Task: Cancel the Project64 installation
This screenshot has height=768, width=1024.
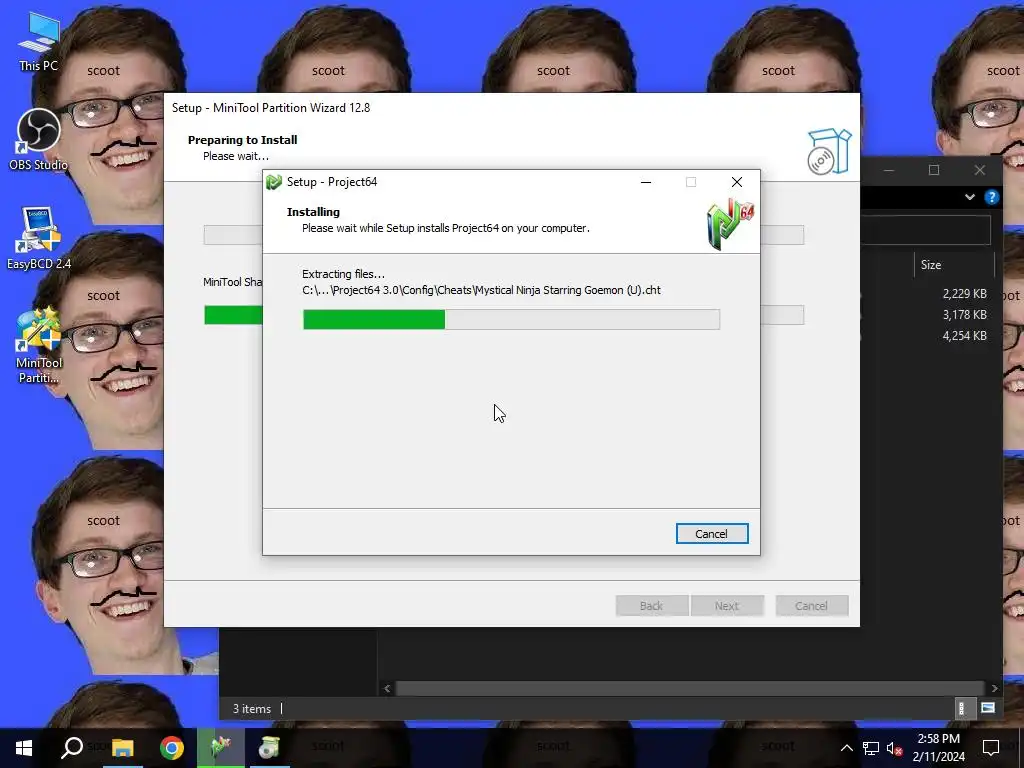Action: [712, 534]
